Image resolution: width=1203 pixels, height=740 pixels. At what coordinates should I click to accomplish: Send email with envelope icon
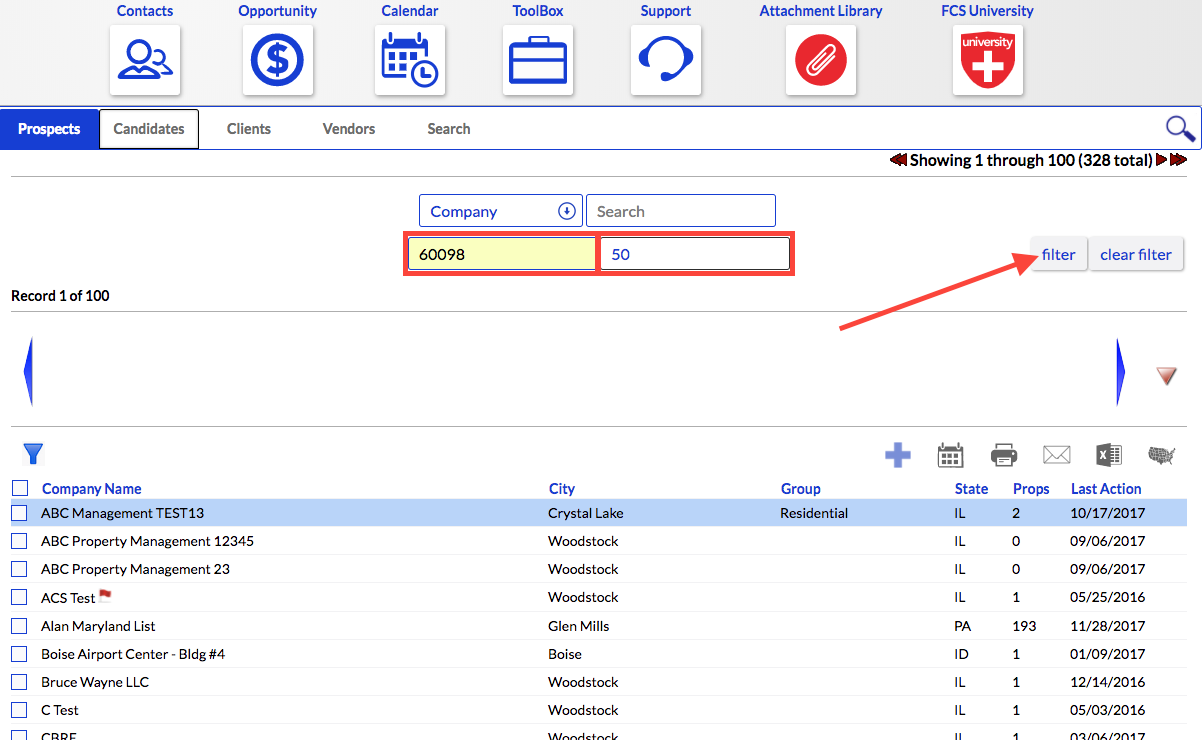coord(1057,456)
